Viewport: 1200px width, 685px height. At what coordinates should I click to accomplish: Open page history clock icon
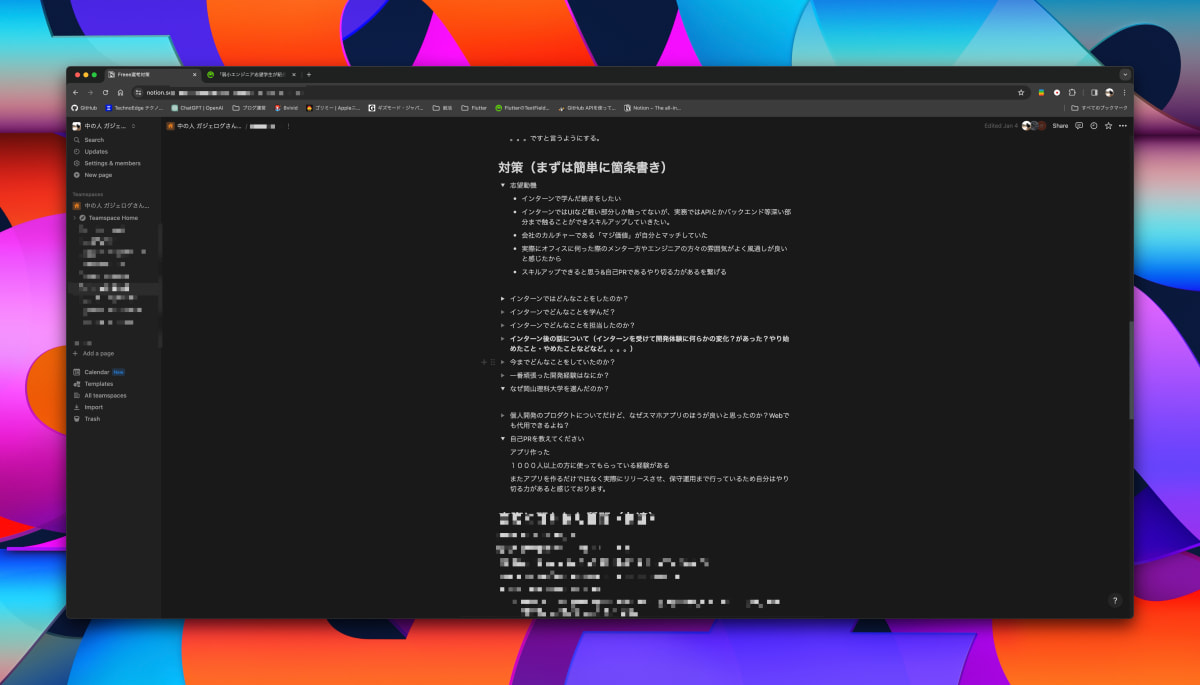pyautogui.click(x=1094, y=126)
